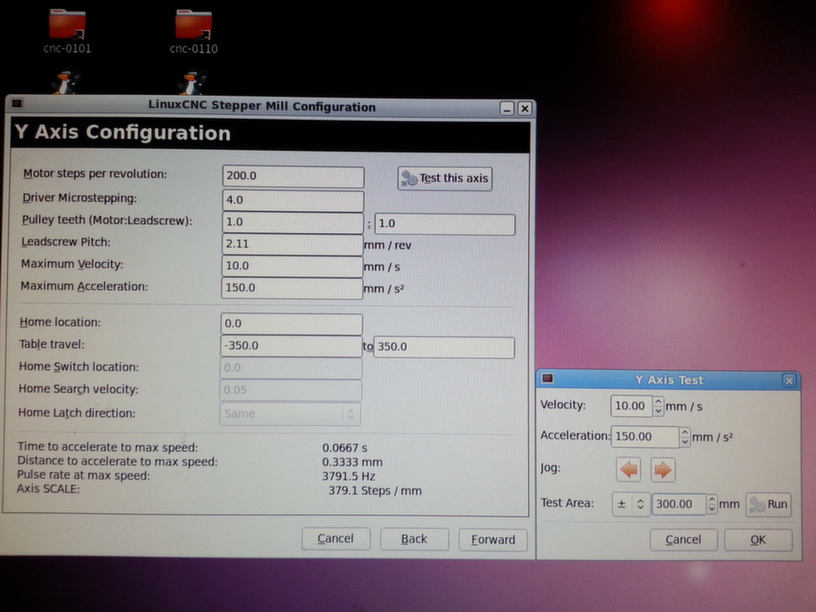
Task: Close the LinuxCNC configuration window
Action: pos(525,108)
